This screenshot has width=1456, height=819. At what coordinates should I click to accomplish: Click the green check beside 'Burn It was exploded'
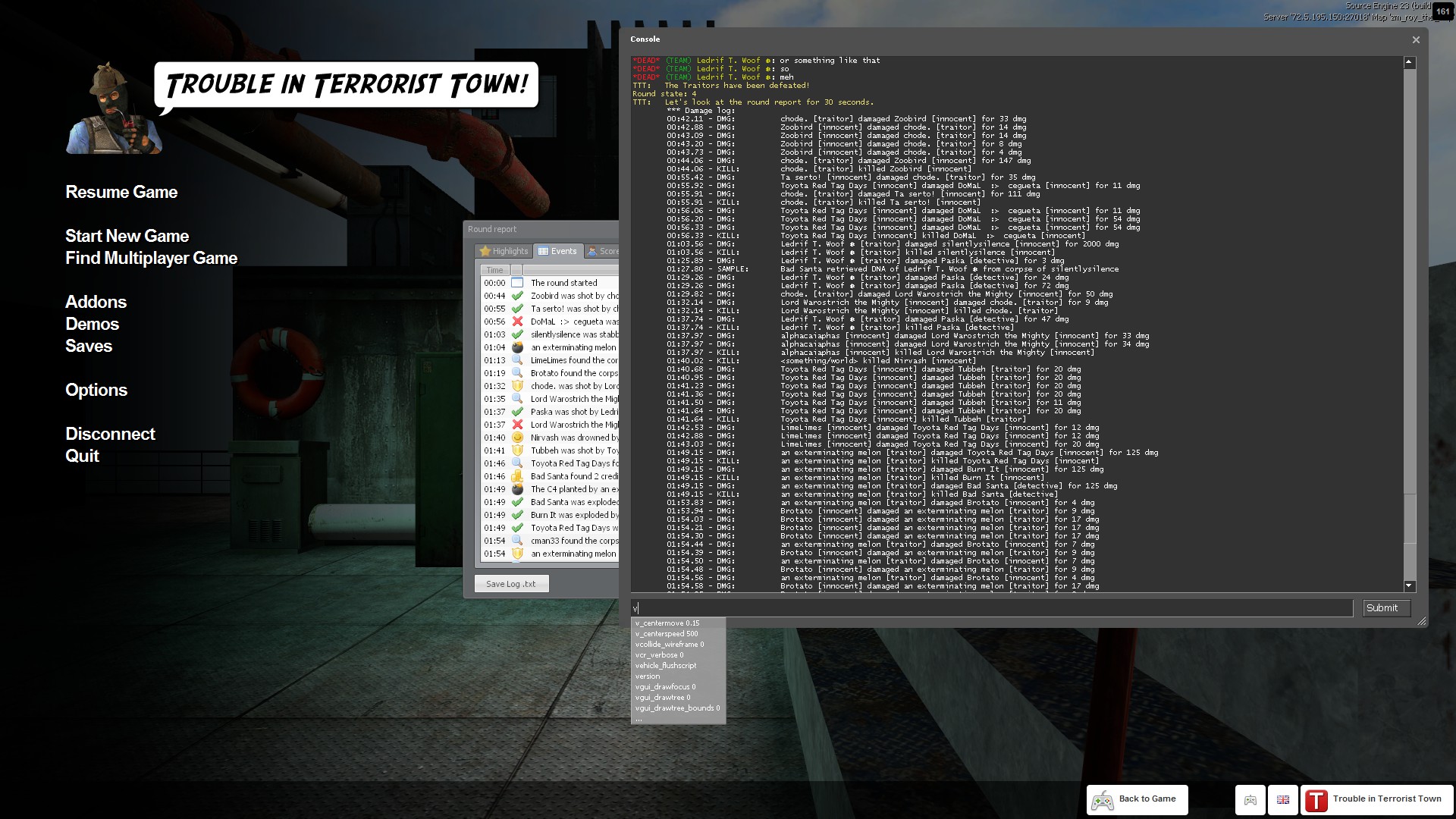[517, 515]
